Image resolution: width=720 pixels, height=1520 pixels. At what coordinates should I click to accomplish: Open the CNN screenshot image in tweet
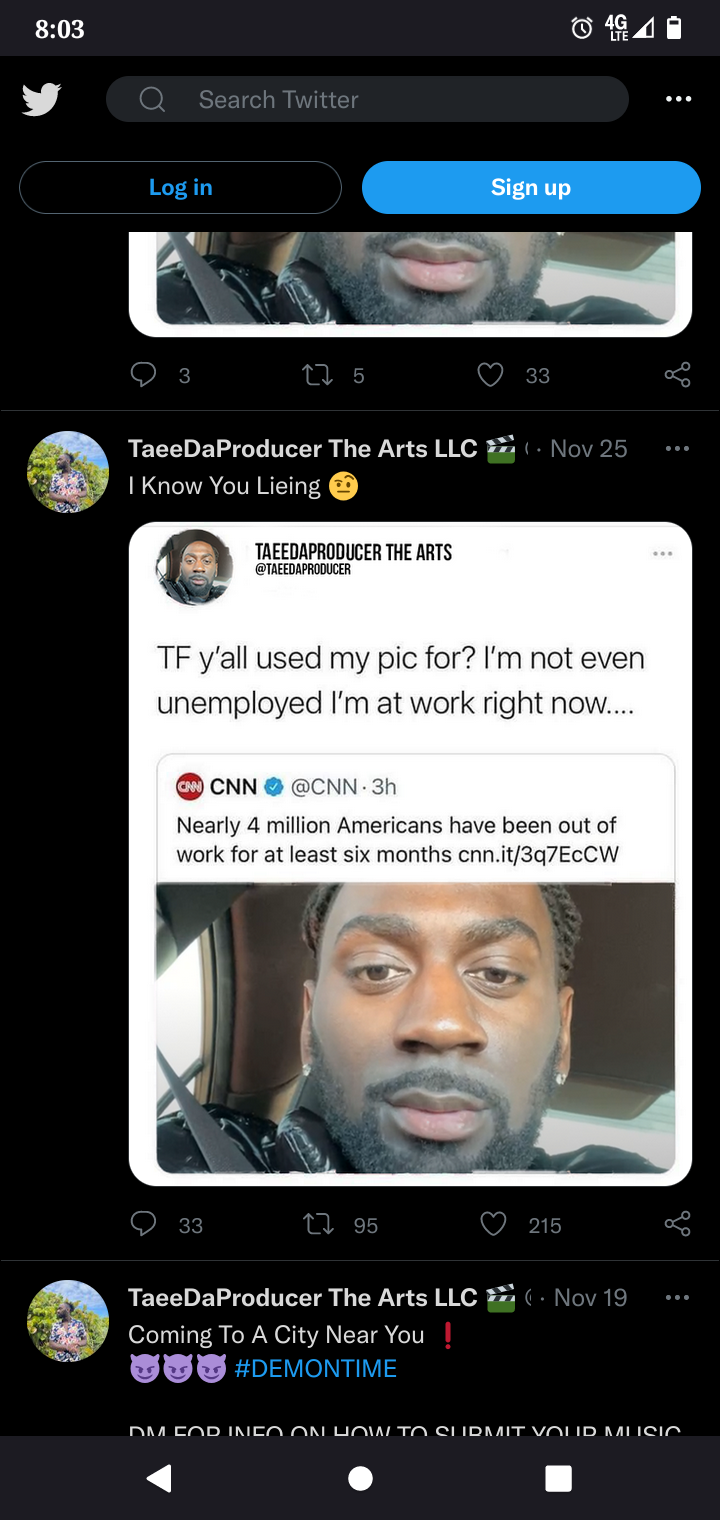(x=410, y=853)
